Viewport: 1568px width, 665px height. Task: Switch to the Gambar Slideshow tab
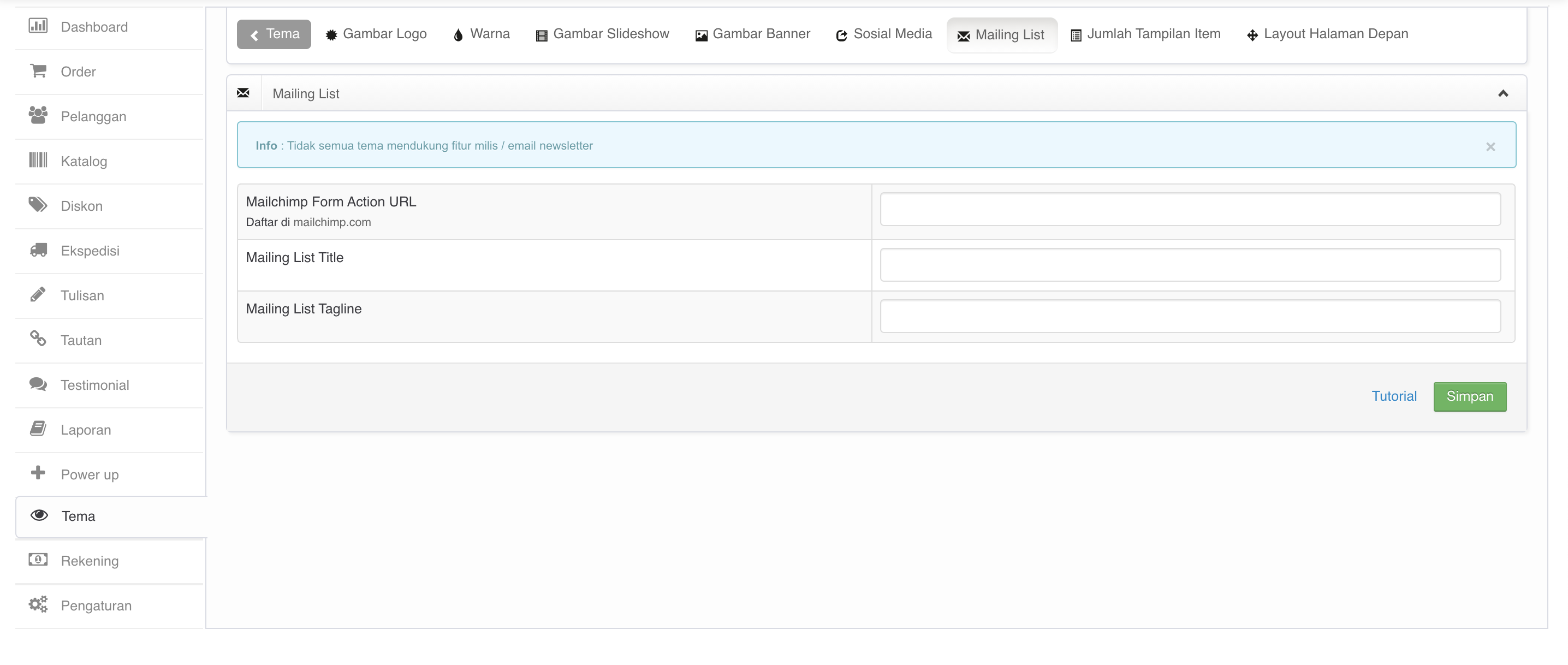click(603, 34)
